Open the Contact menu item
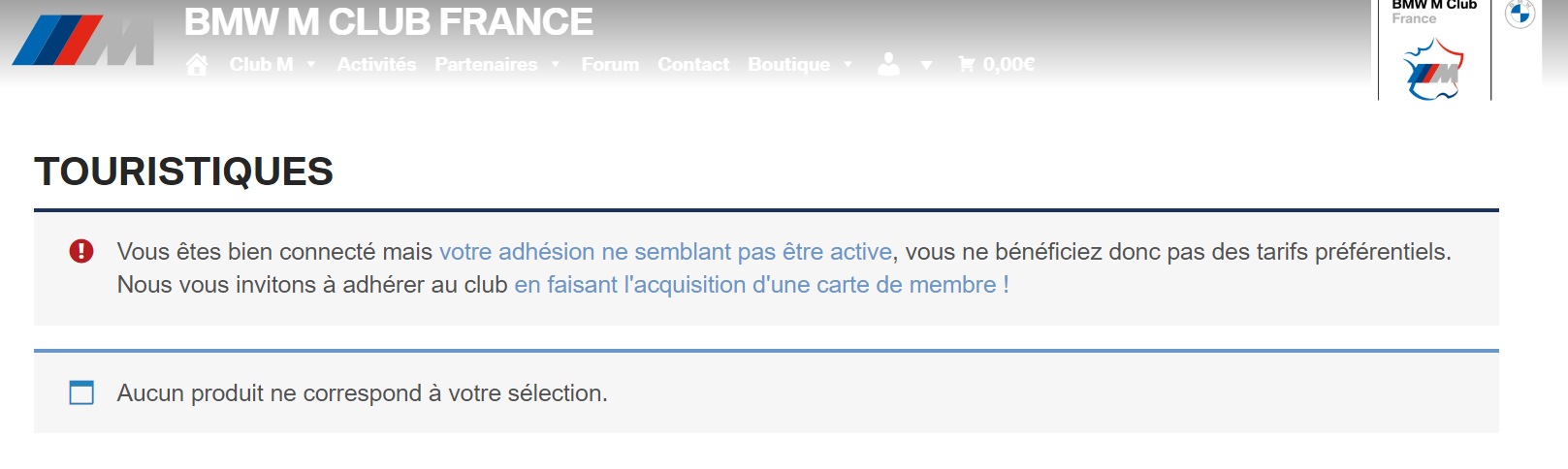The image size is (1568, 469). click(x=693, y=64)
